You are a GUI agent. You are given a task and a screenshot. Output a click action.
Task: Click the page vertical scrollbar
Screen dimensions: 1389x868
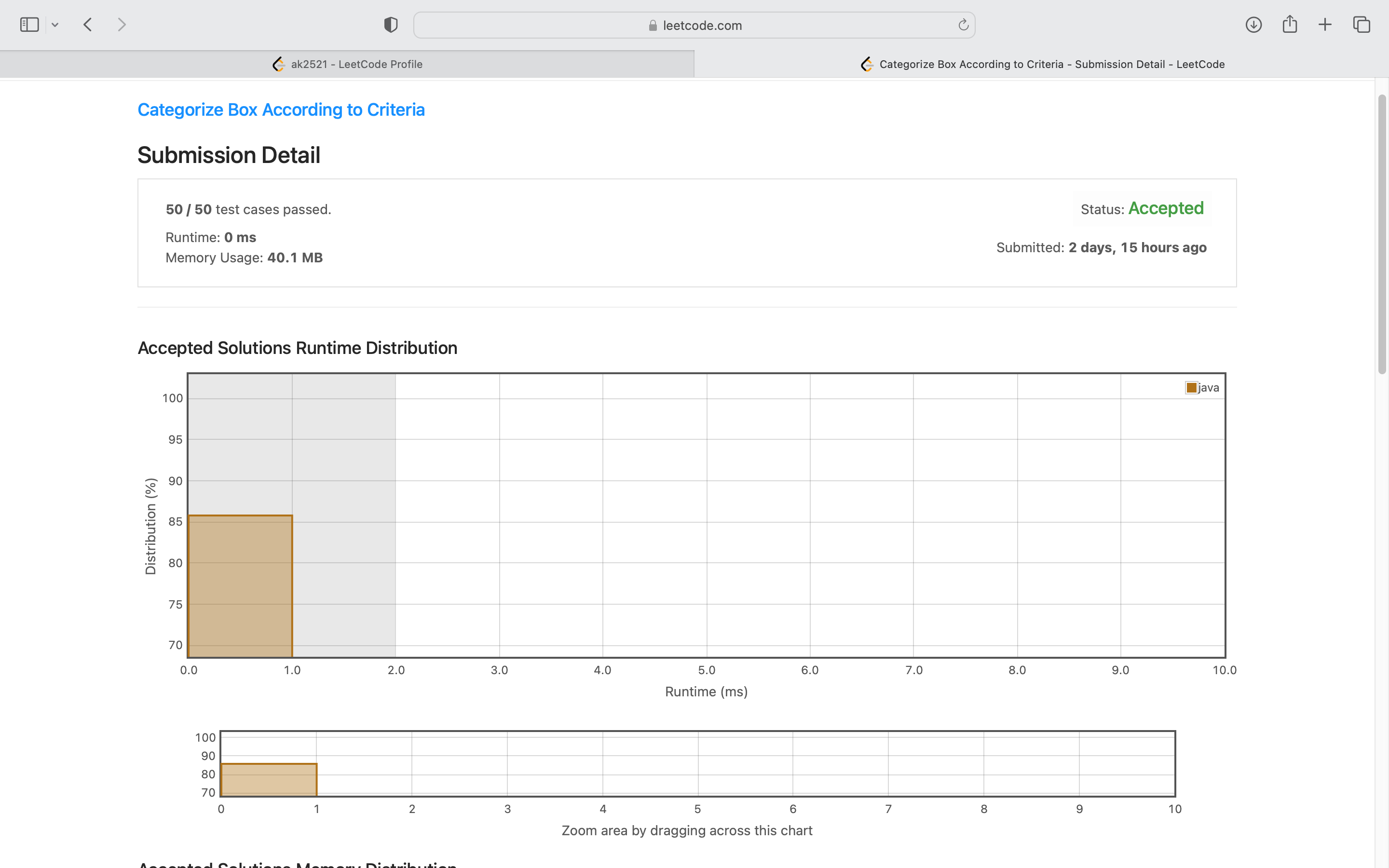(x=1382, y=235)
